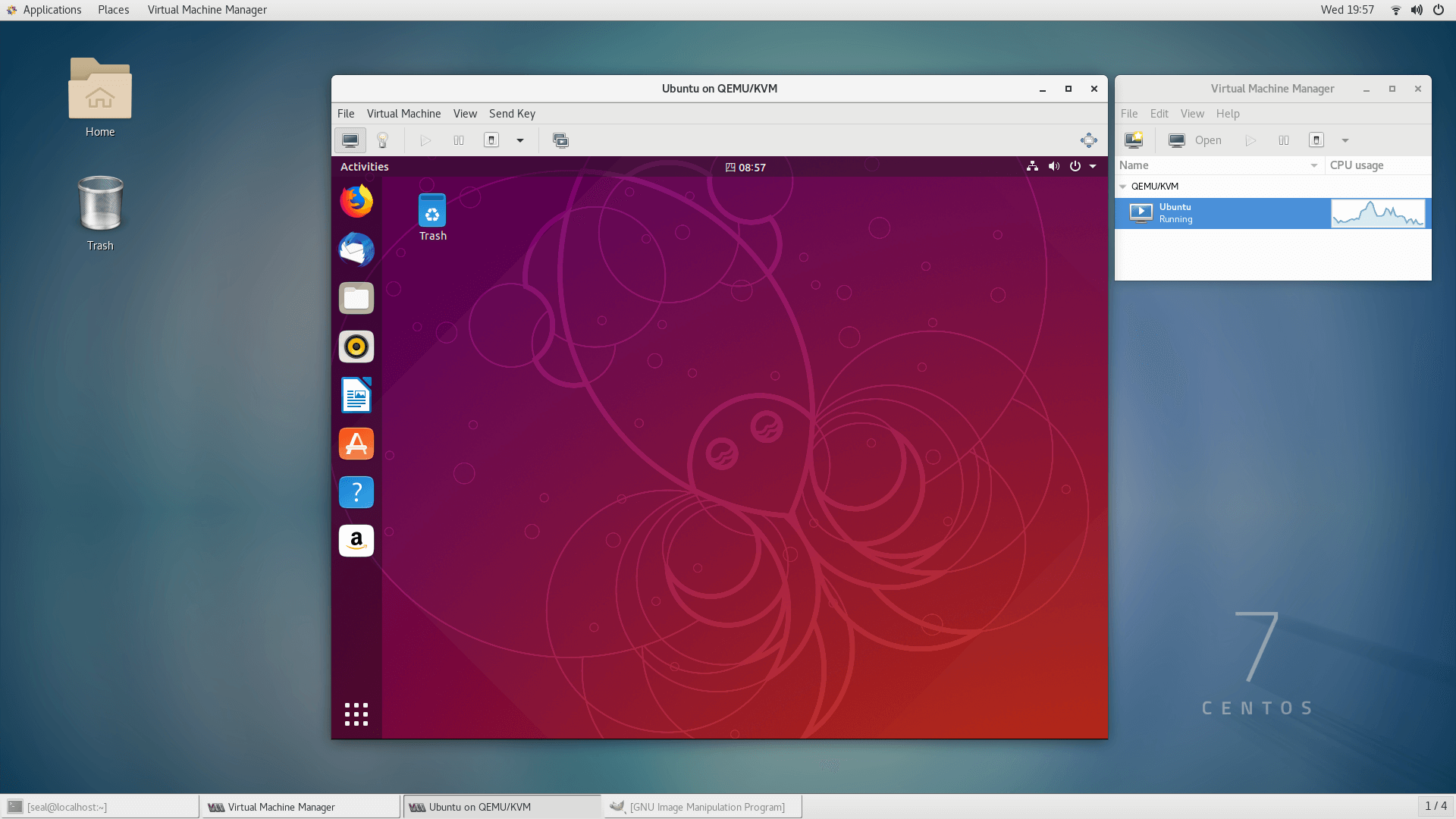Click the fullscreen toggle icon in VM toolbar
1456x819 pixels.
1088,140
